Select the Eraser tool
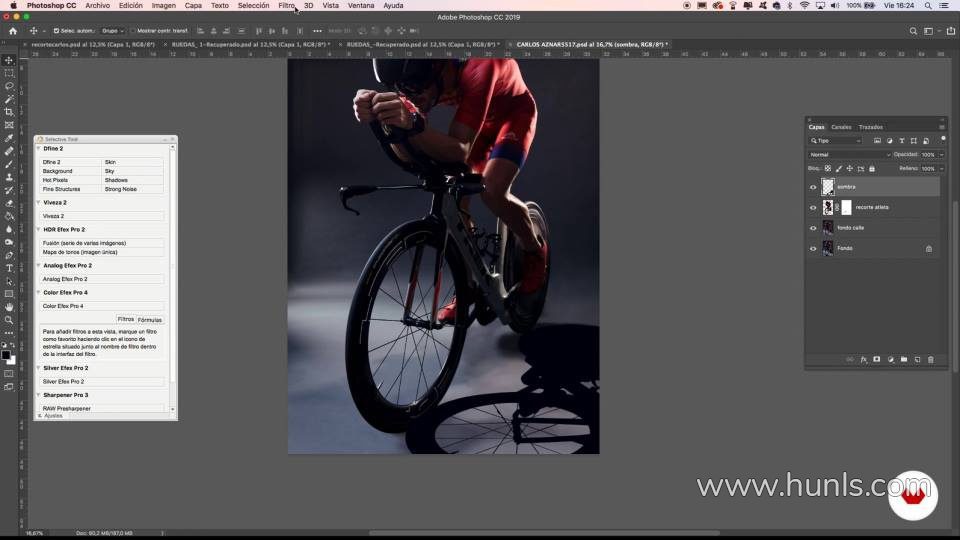The image size is (960, 540). [9, 203]
